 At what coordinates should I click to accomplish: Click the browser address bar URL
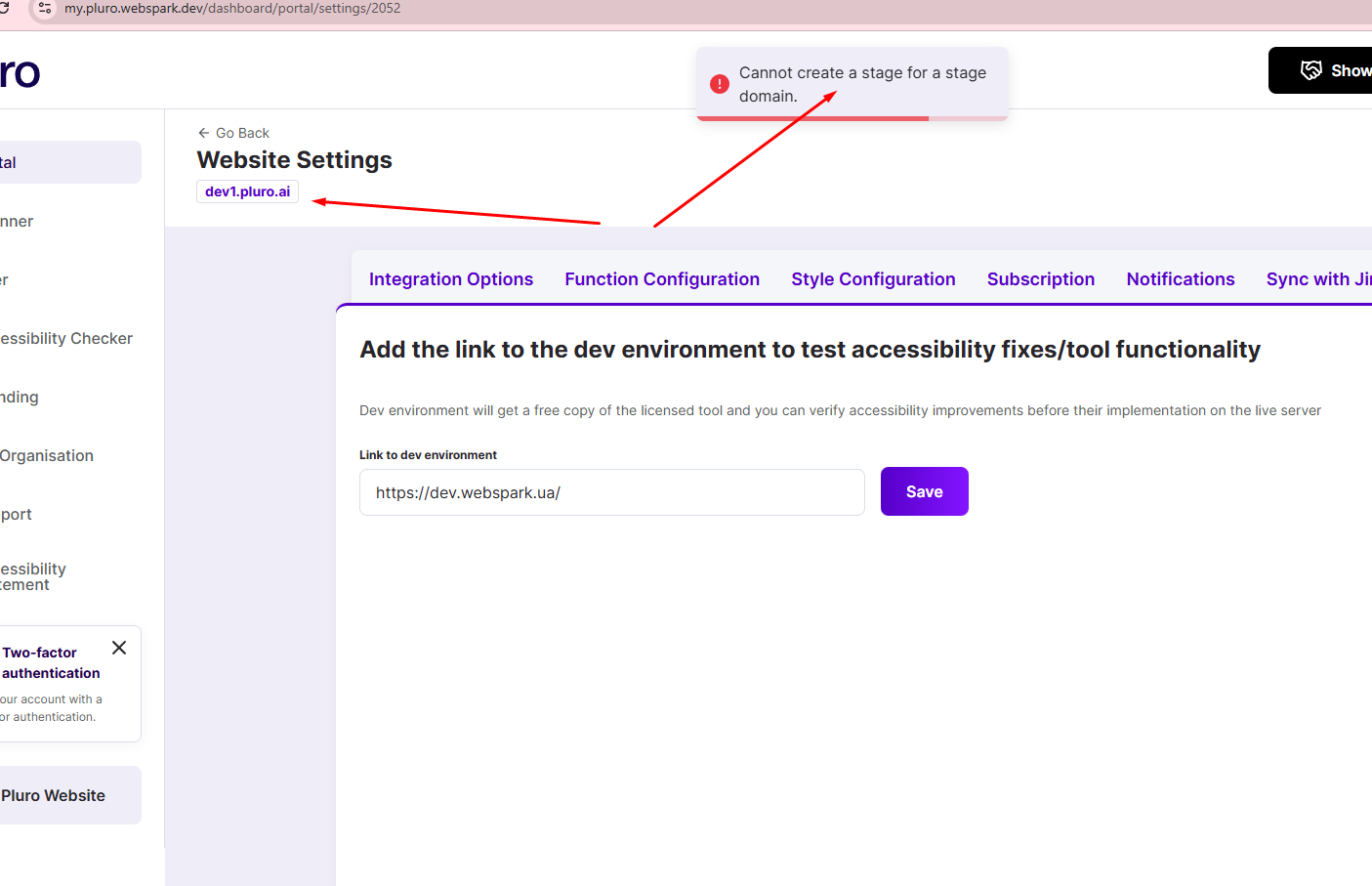coord(232,9)
